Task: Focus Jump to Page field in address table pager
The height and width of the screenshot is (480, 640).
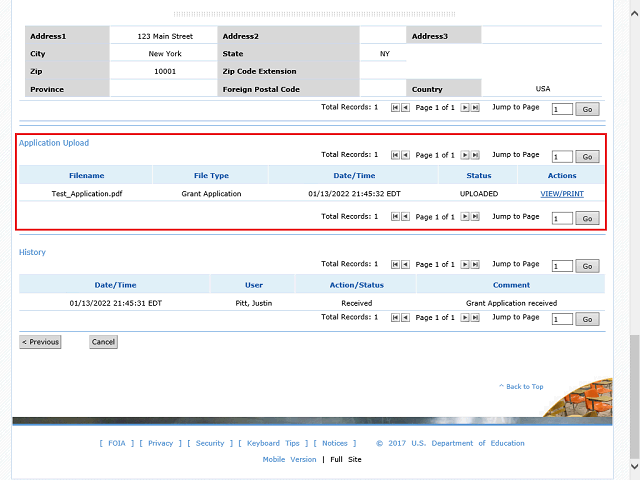Action: (561, 108)
